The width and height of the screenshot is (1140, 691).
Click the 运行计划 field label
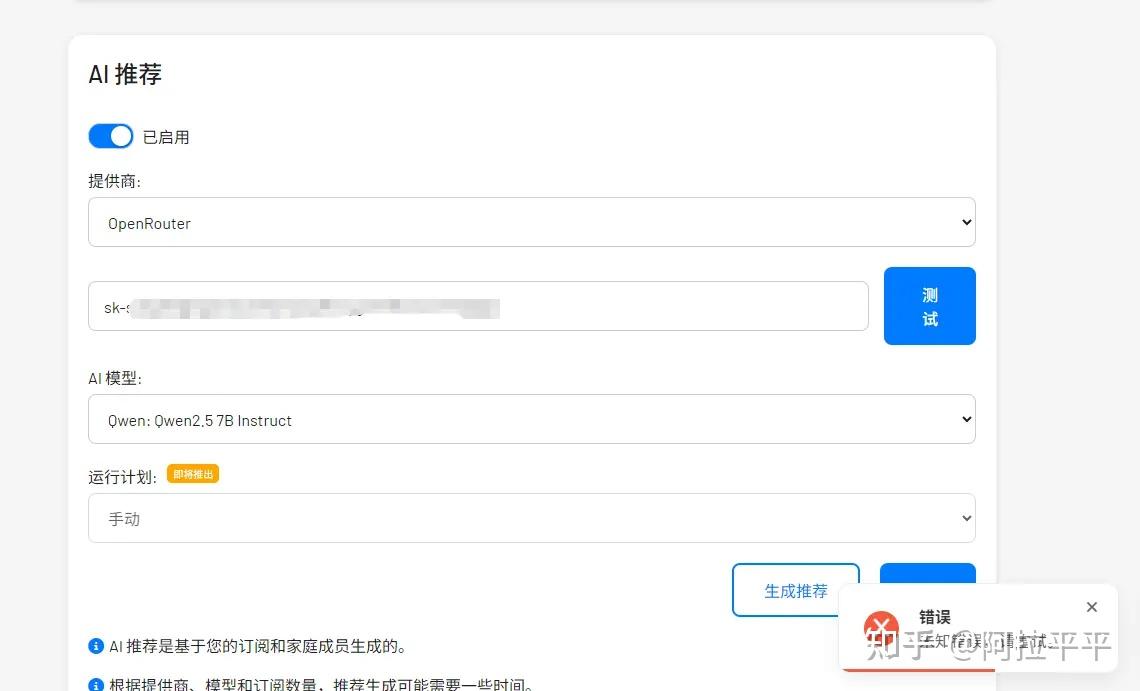(122, 477)
